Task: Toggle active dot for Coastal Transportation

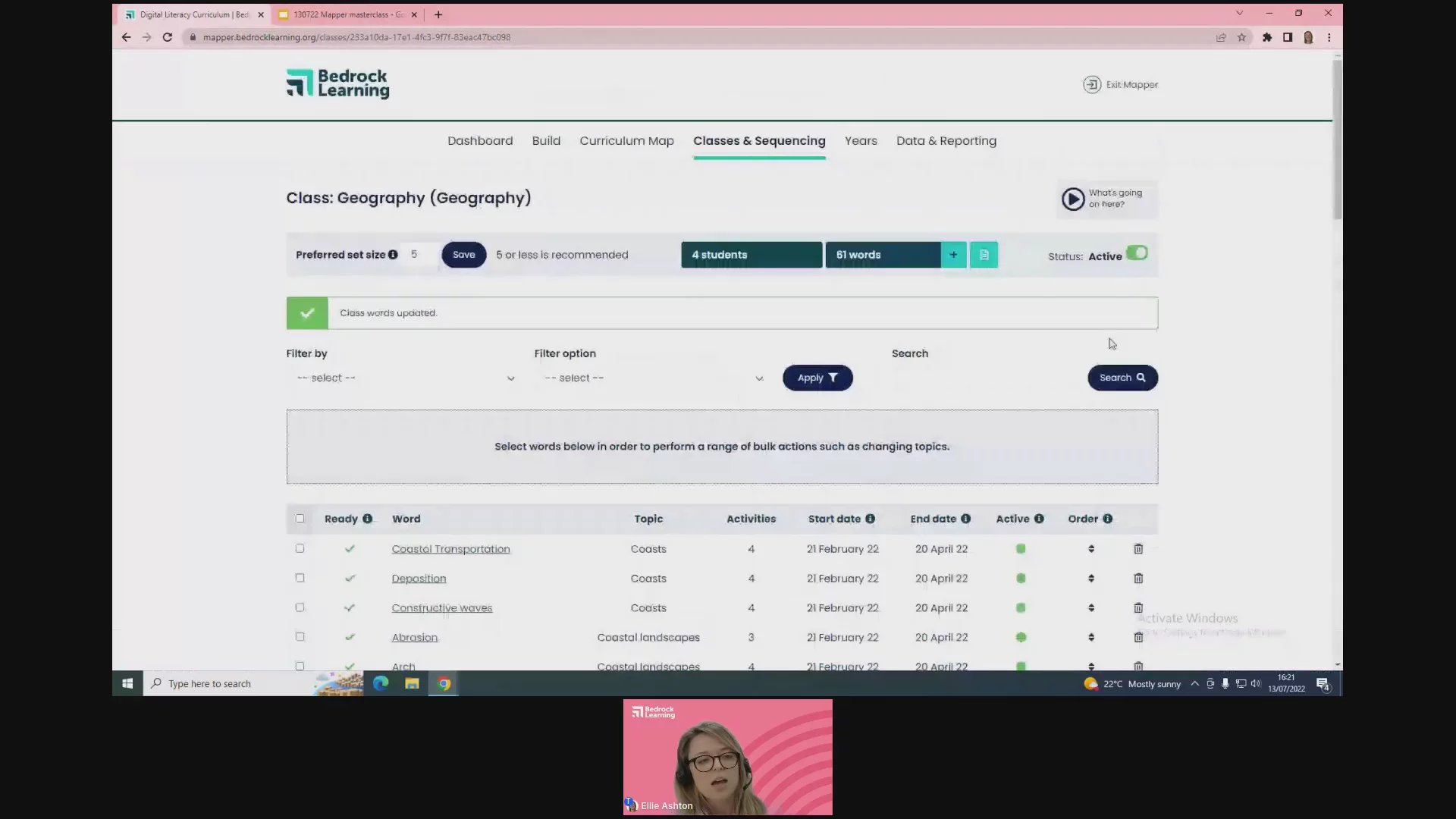Action: 1021,548
